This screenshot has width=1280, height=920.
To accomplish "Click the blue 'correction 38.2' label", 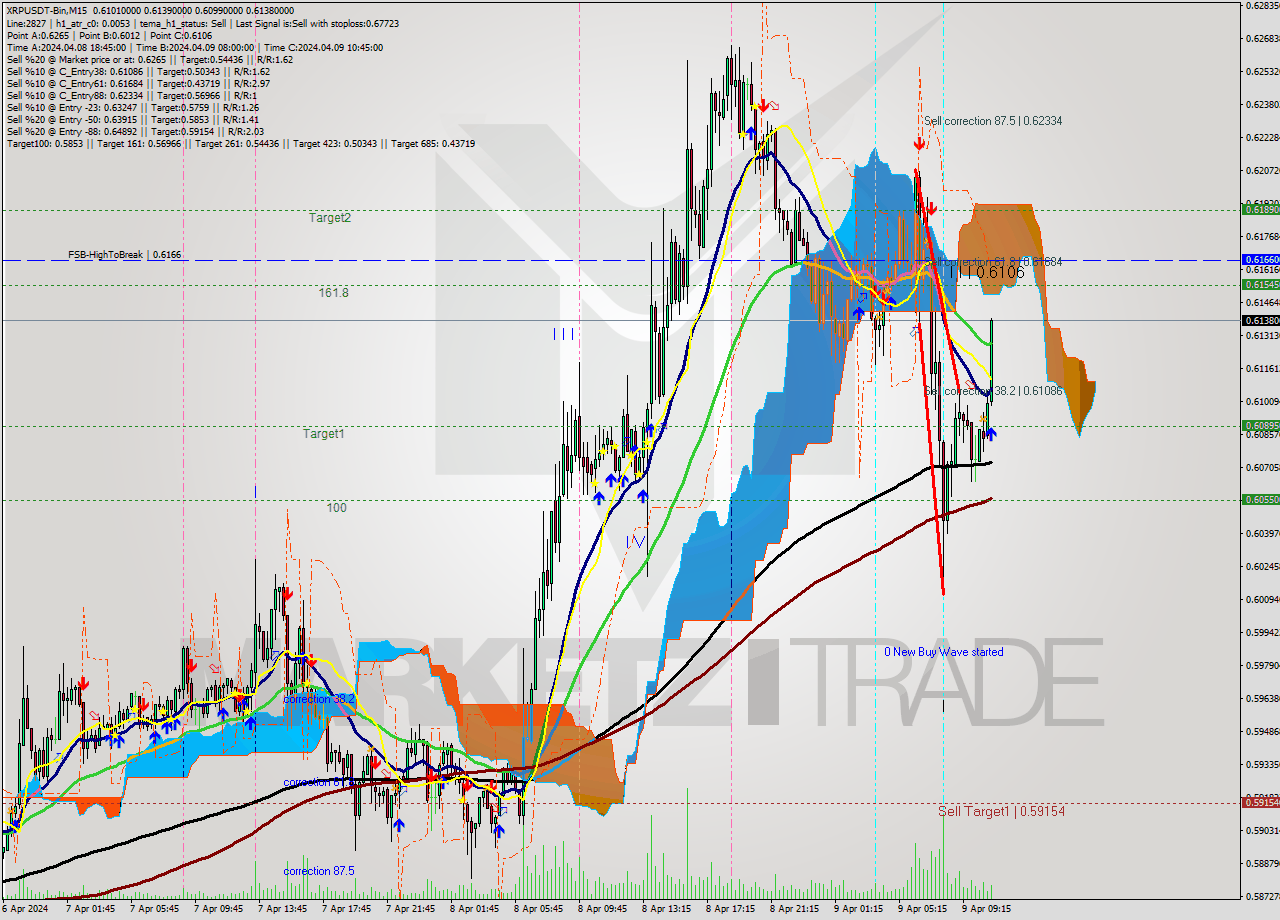I will (x=318, y=699).
